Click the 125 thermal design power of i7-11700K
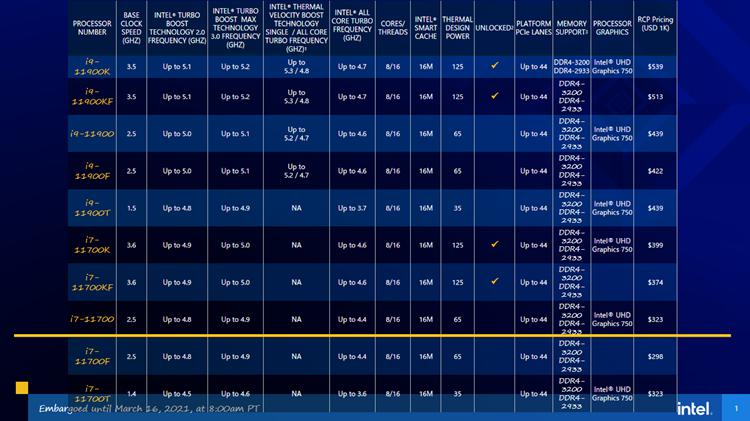 click(x=457, y=245)
